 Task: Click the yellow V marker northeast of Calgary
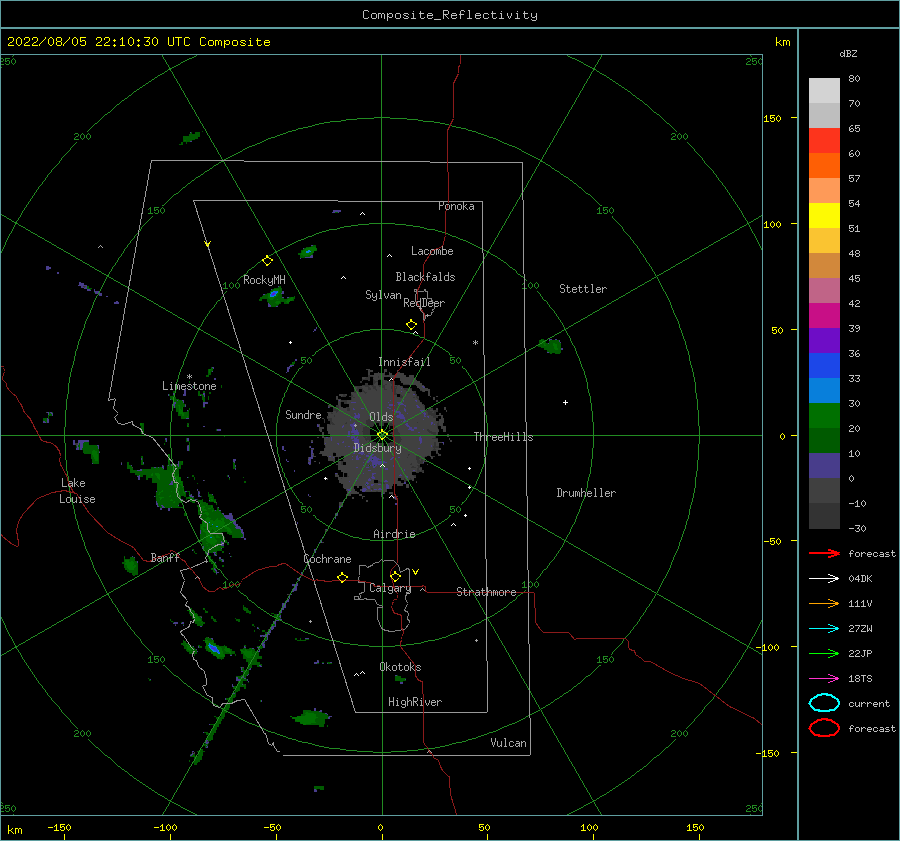tap(415, 572)
